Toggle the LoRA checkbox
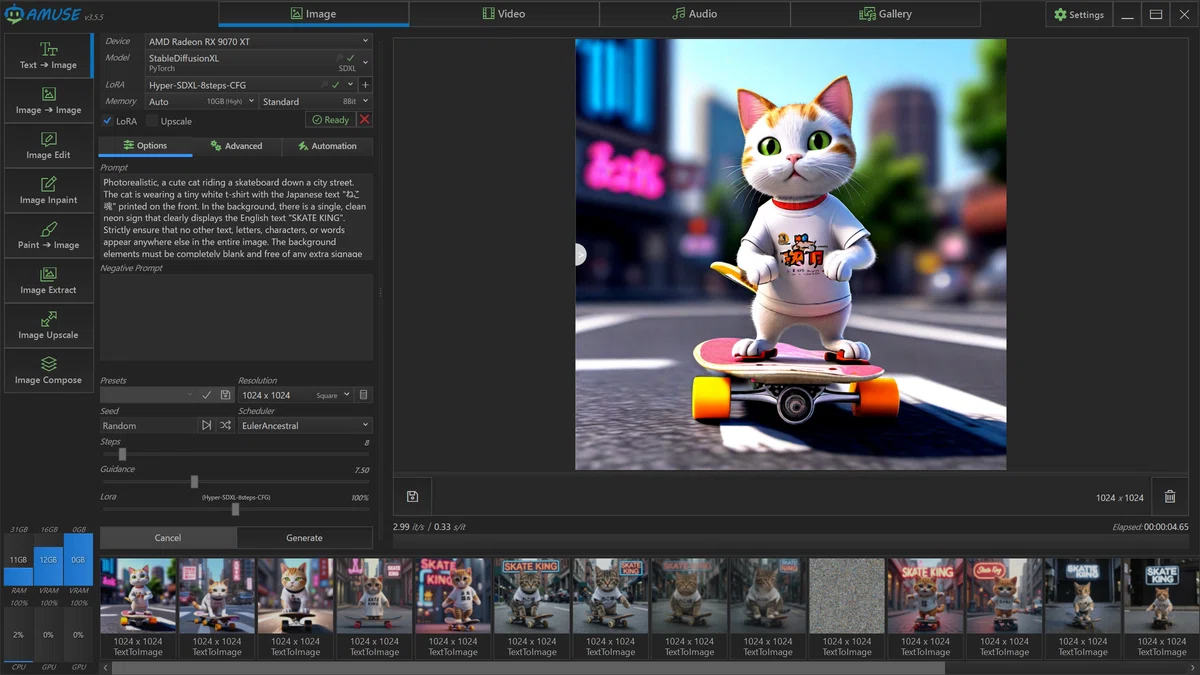 point(108,121)
